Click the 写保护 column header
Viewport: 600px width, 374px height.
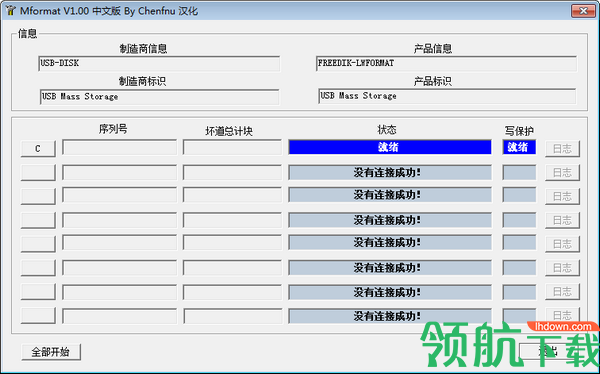519,131
